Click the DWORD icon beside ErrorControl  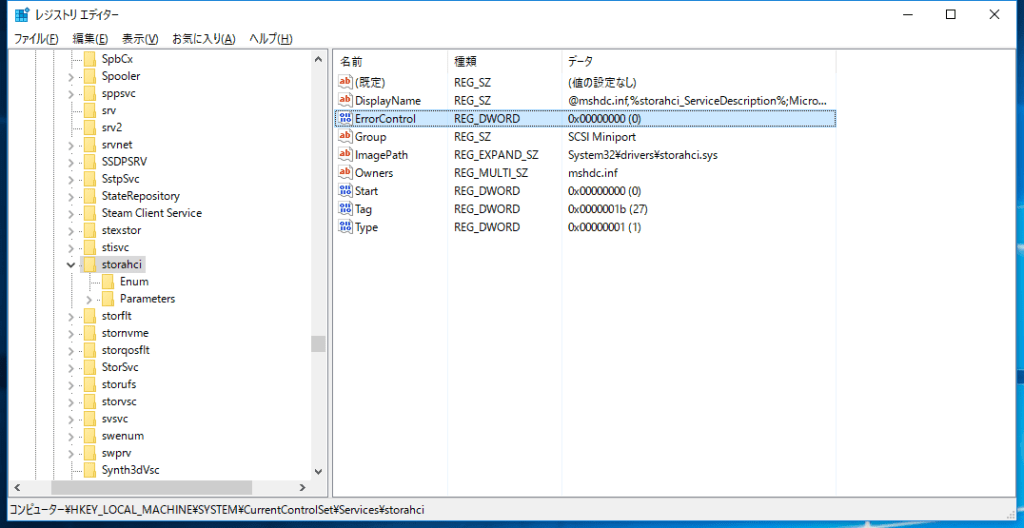pyautogui.click(x=345, y=118)
